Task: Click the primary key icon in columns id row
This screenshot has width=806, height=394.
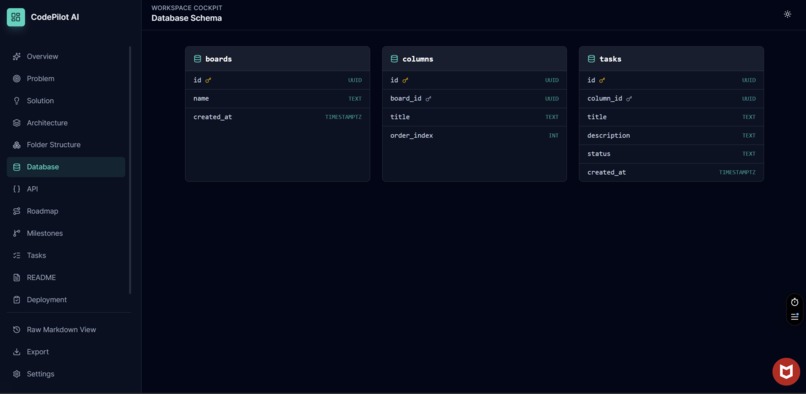Action: click(405, 80)
